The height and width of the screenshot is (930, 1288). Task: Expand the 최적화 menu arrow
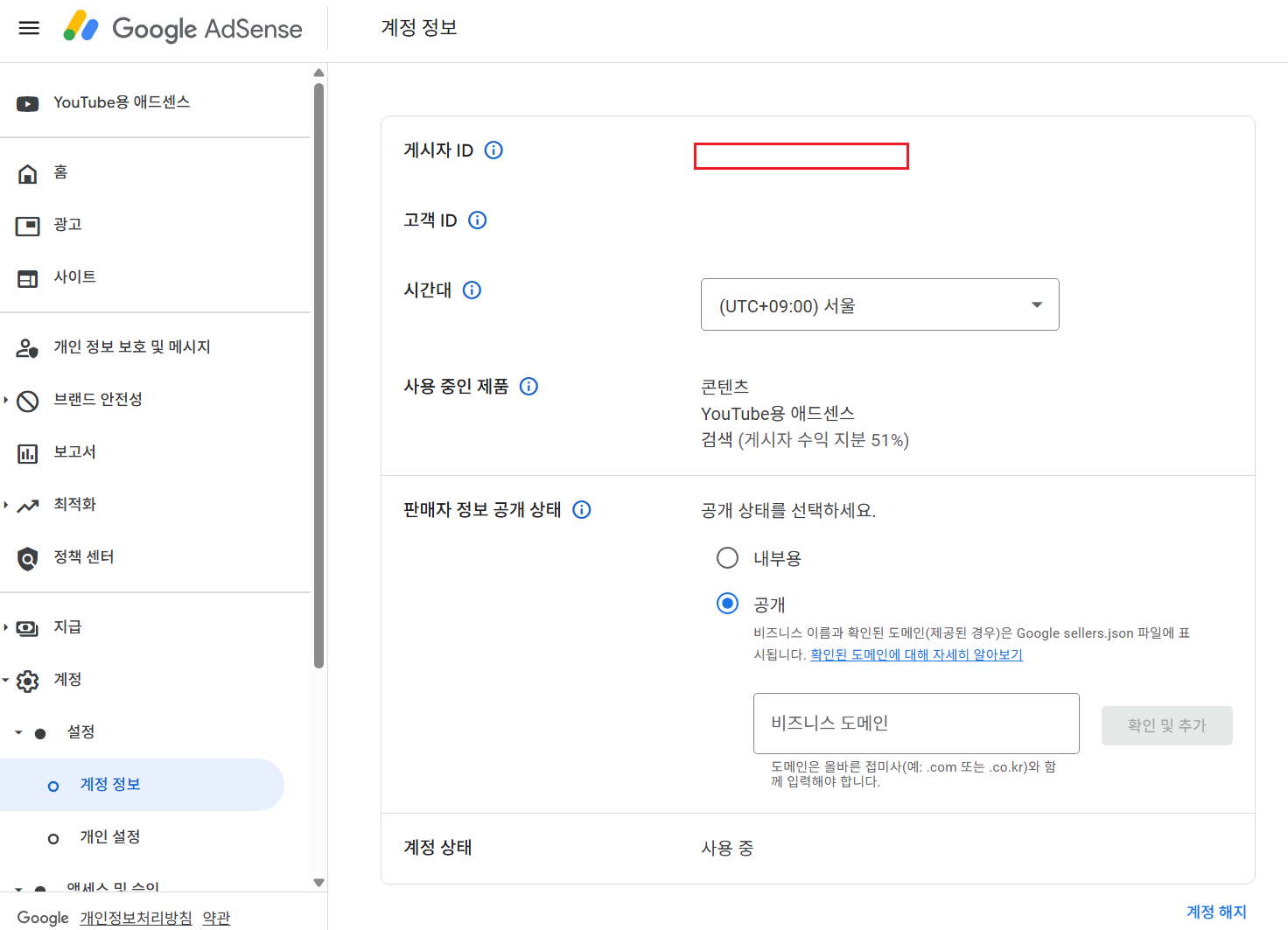5,505
